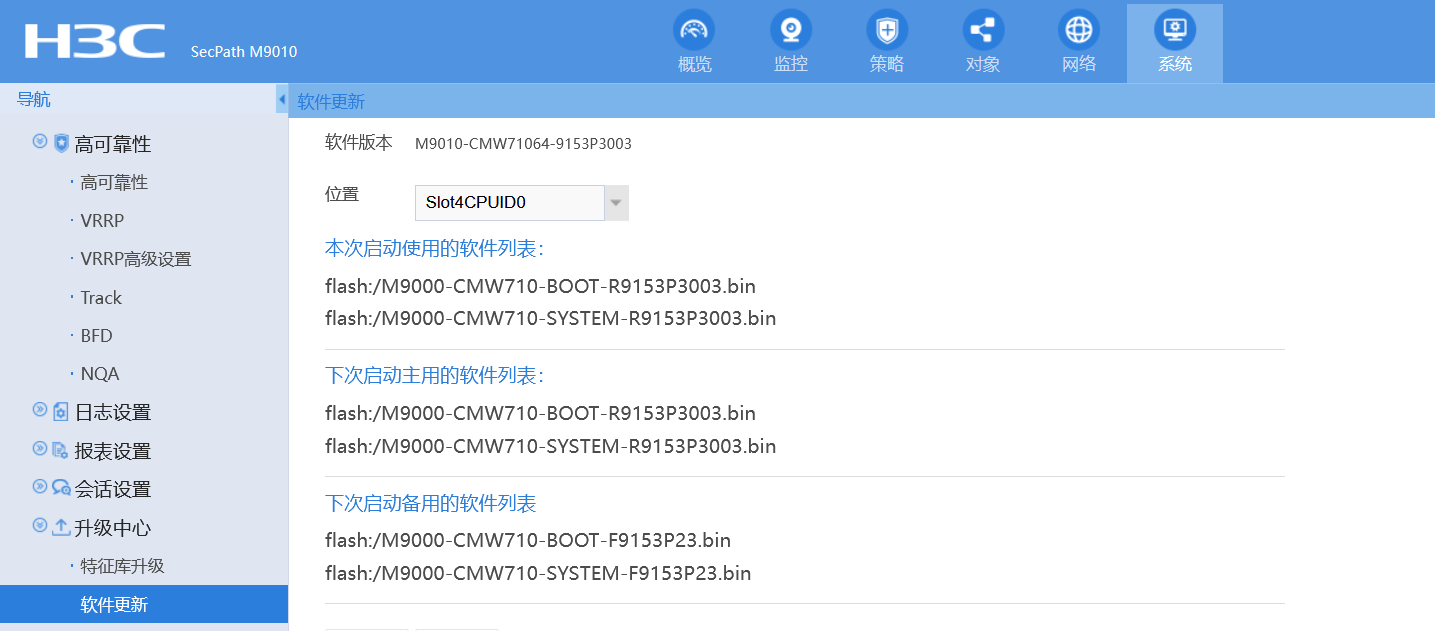The image size is (1435, 631).
Task: Expand the 报表设置 tree group
Action: pos(40,449)
